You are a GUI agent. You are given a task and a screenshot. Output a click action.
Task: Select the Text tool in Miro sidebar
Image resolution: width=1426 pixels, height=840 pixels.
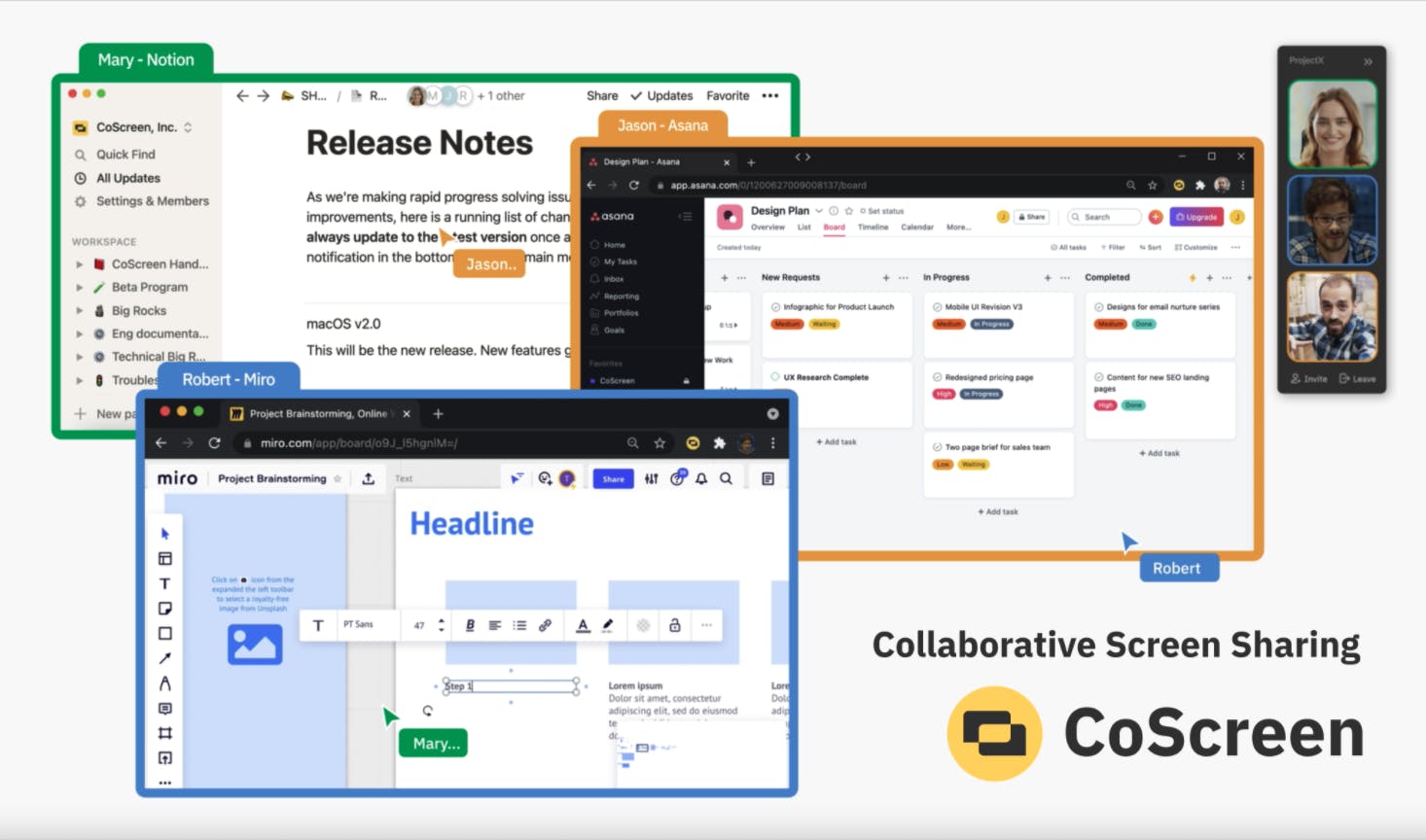pyautogui.click(x=164, y=583)
